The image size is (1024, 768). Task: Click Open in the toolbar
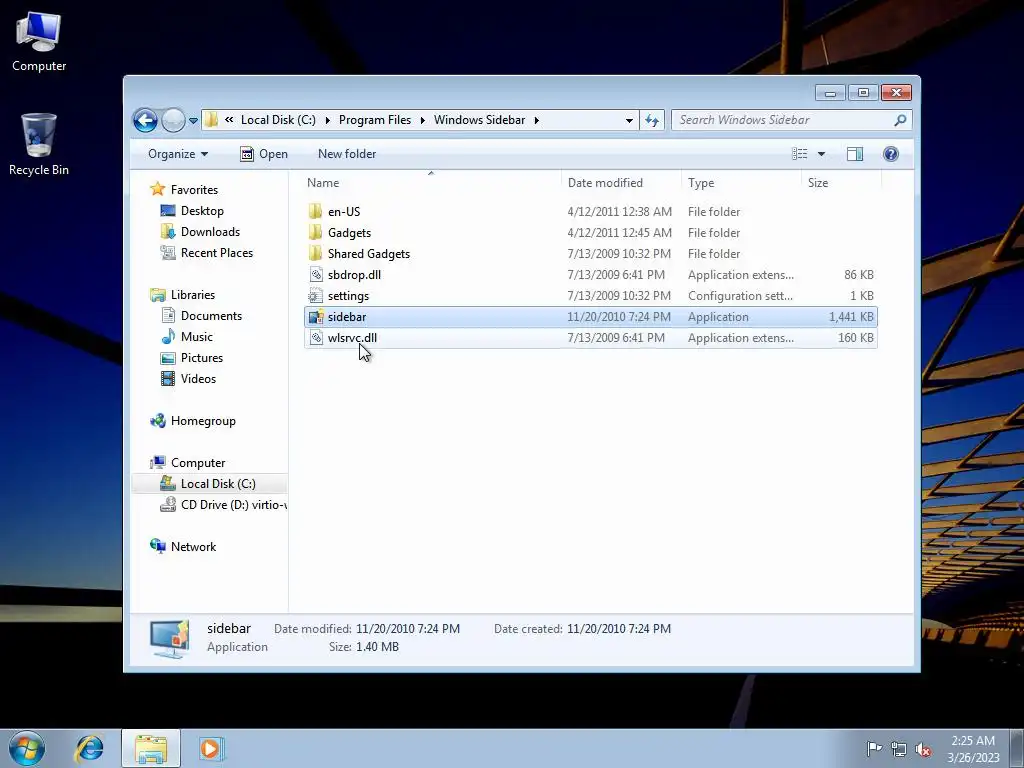[264, 154]
